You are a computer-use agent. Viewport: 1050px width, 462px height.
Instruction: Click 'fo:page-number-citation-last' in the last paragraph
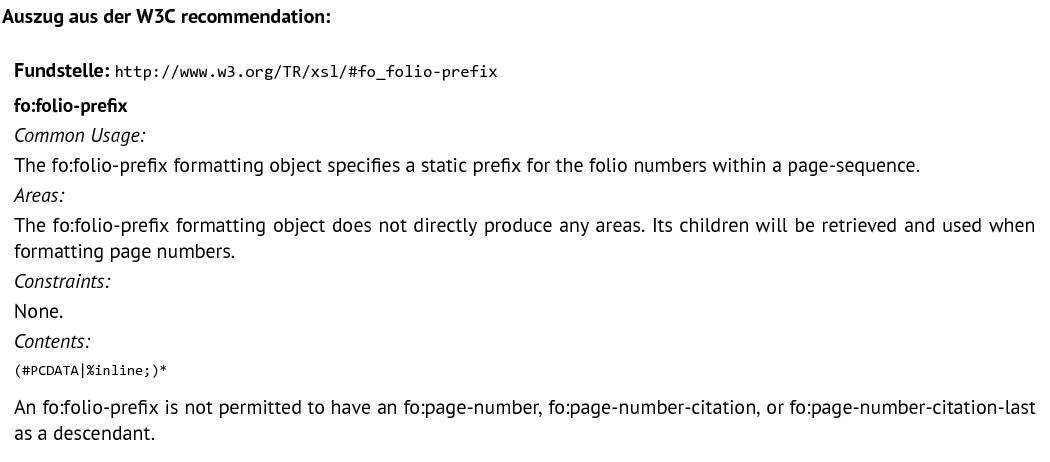[x=913, y=407]
